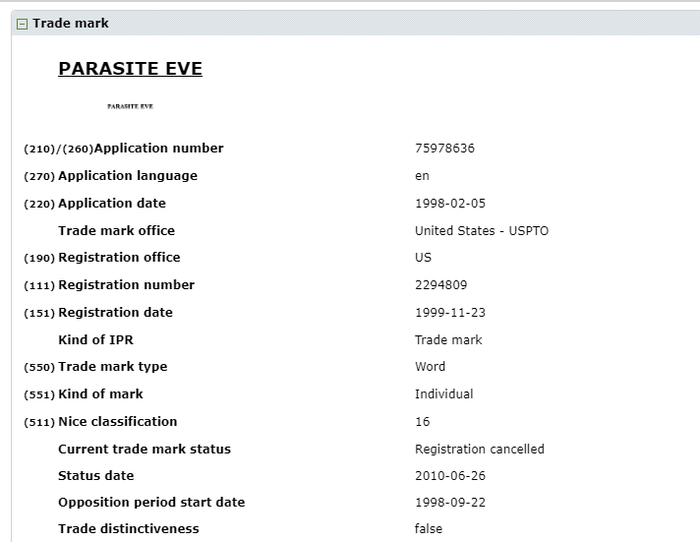Viewport: 700px width, 542px height.
Task: Click the (210)/(260) INID code
Action: click(x=58, y=149)
